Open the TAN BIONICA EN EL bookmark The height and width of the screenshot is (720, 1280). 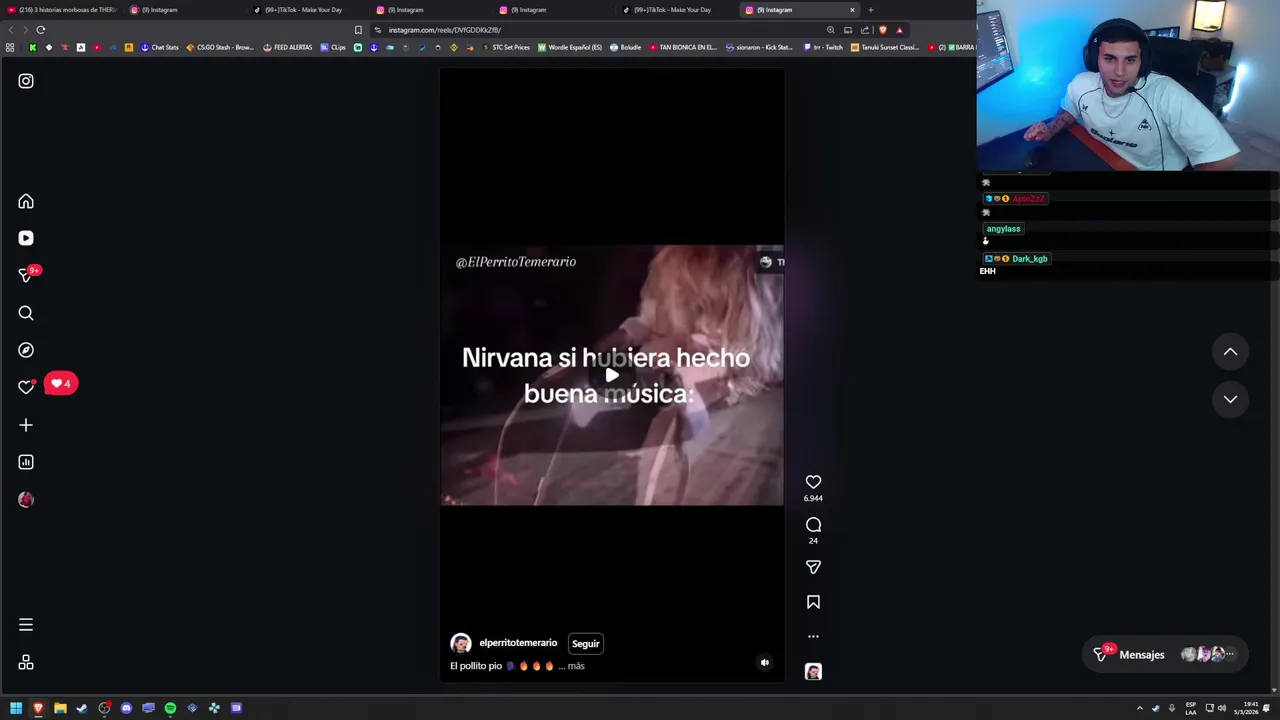pyautogui.click(x=684, y=47)
